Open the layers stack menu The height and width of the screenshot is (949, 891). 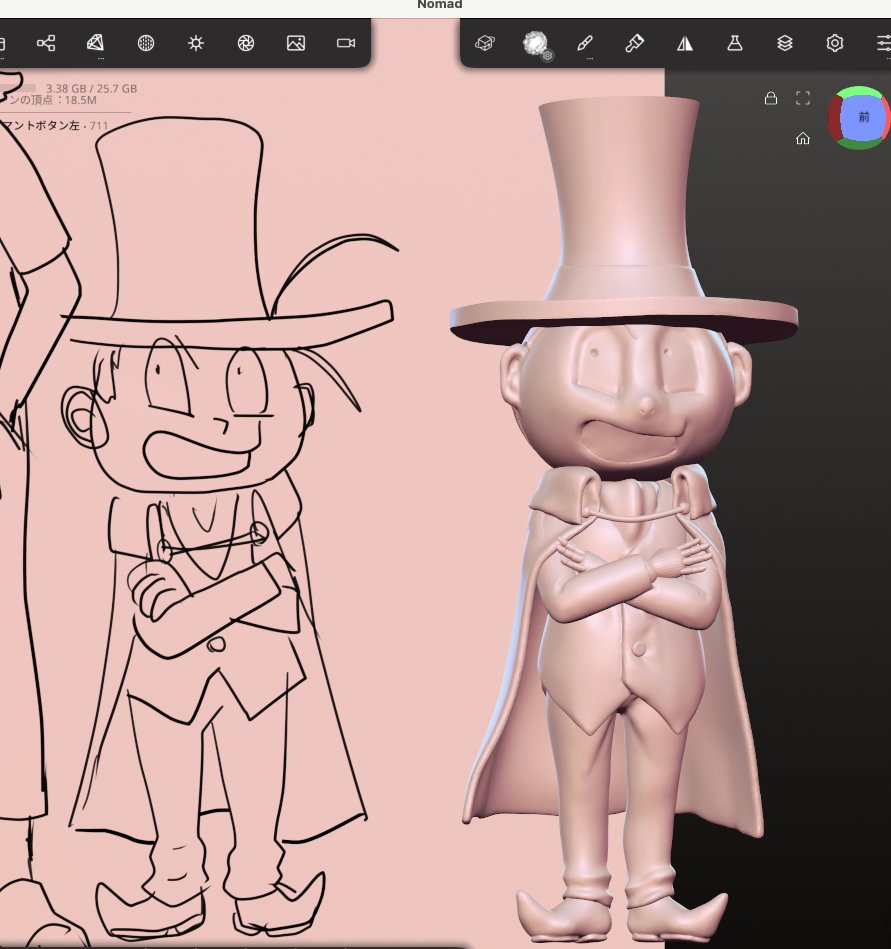point(784,43)
